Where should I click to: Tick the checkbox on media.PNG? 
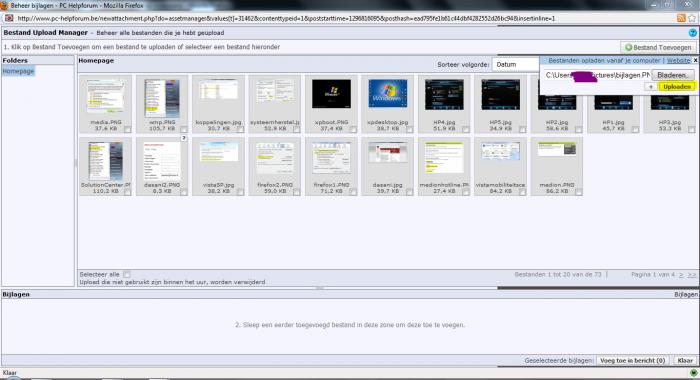128,129
